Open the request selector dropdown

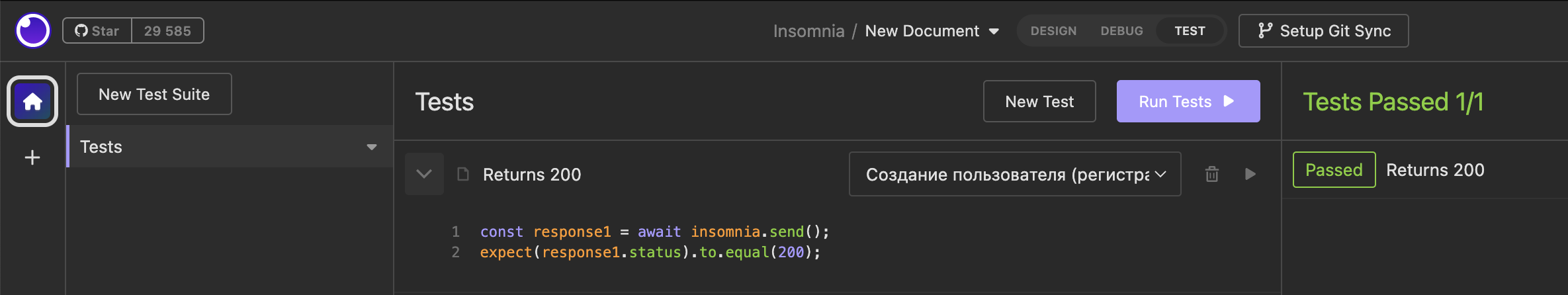pyautogui.click(x=1014, y=174)
